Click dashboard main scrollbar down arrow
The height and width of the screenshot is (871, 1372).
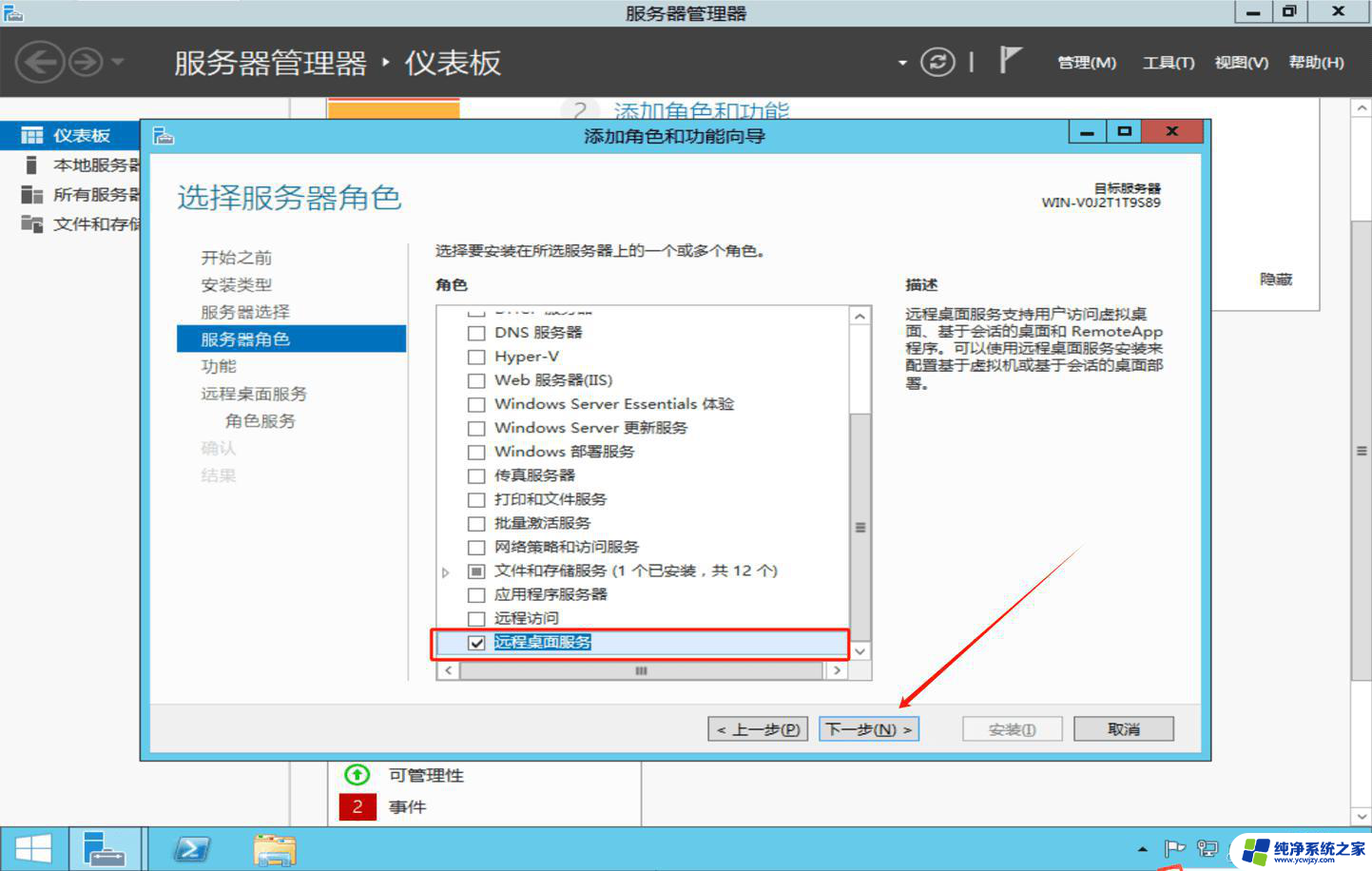tap(1362, 816)
